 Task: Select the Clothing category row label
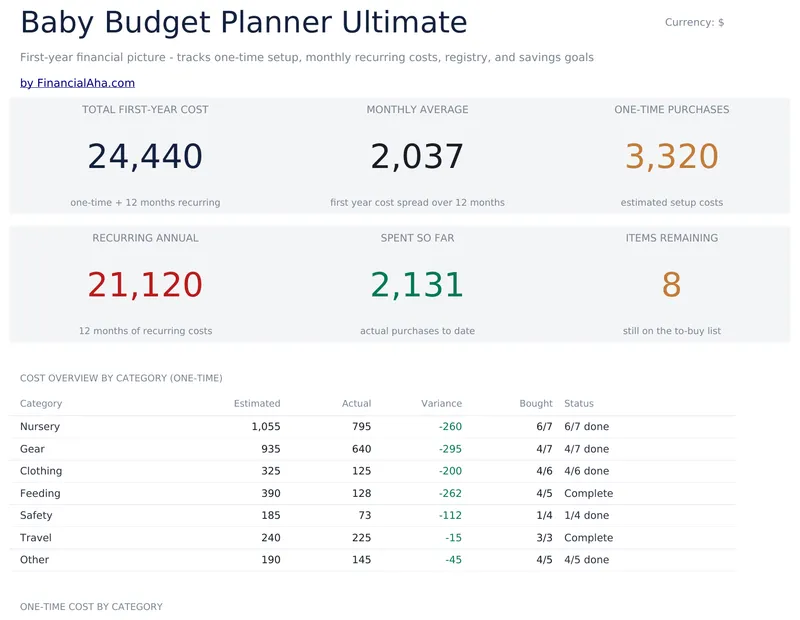41,471
